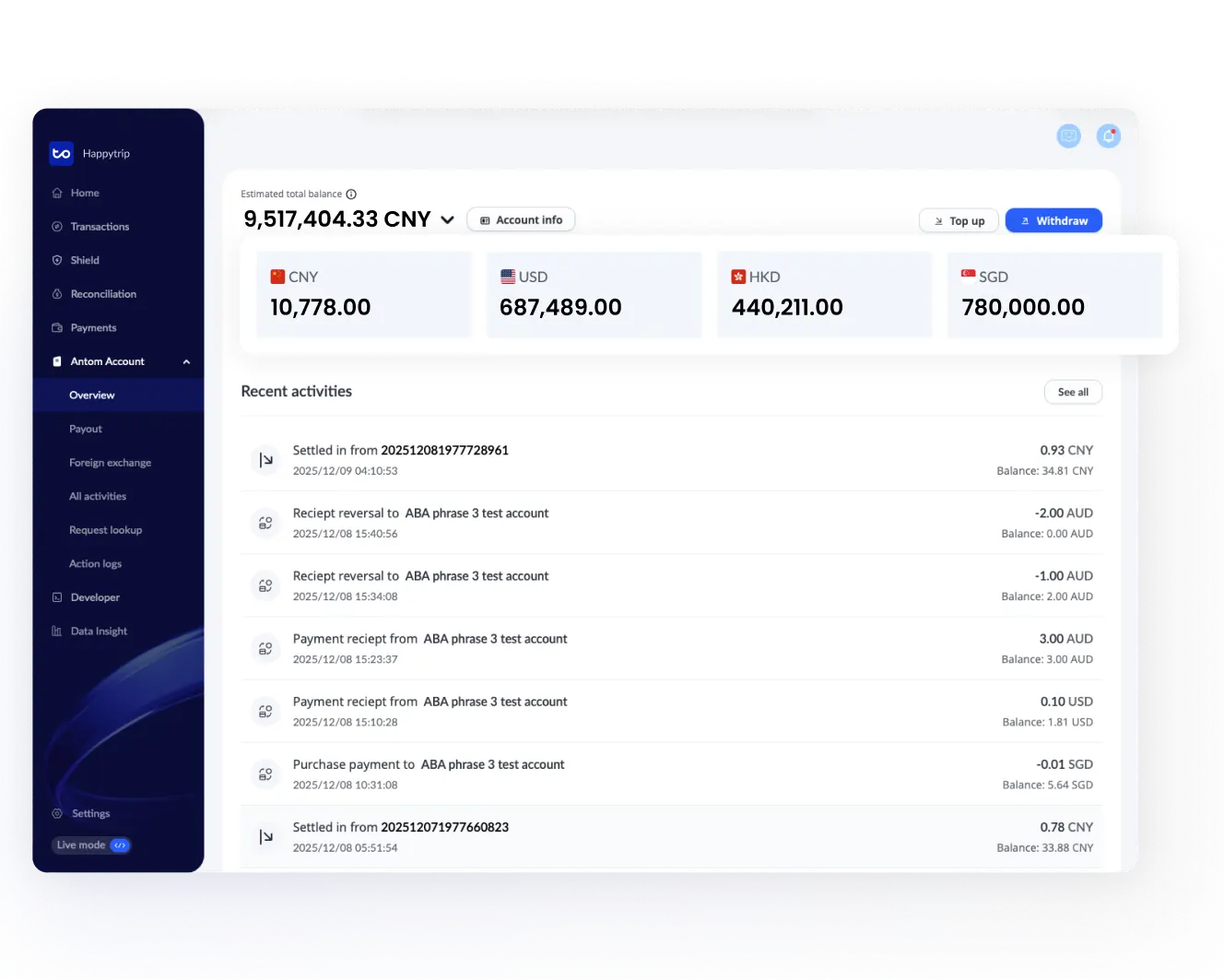
Task: Open settlement 202512071977660823 entry
Action: 671,837
